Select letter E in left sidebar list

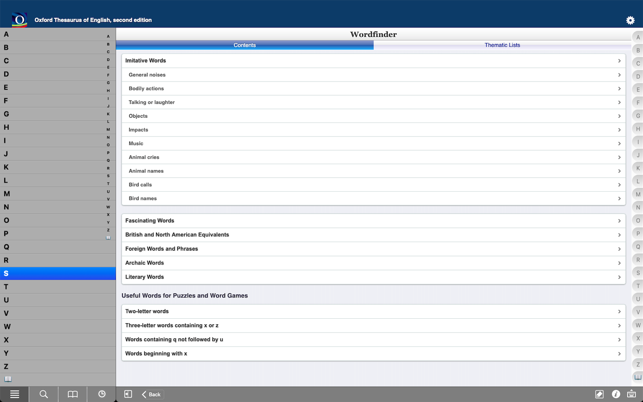point(58,87)
